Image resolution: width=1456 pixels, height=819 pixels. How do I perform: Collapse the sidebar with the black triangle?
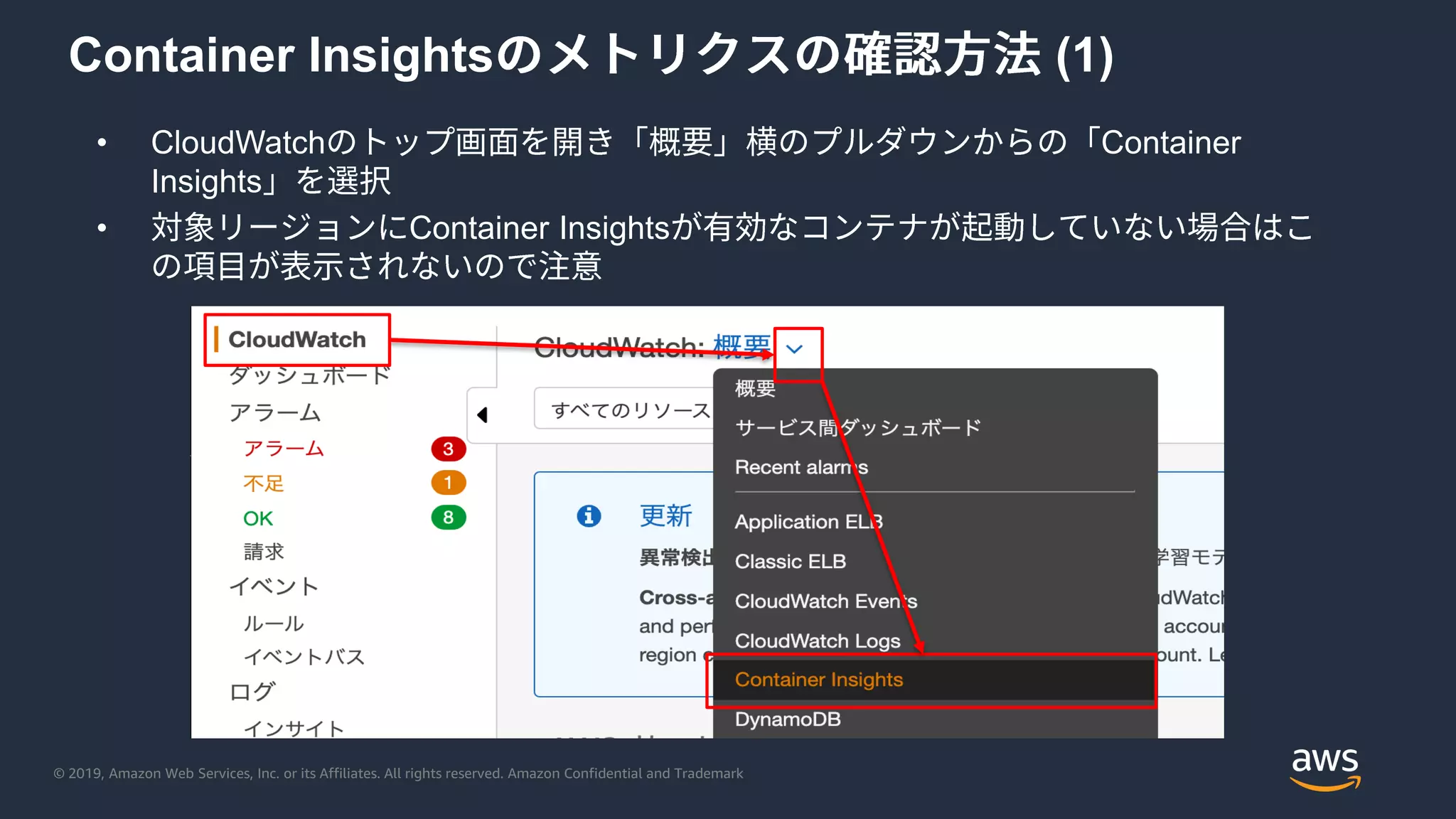point(483,414)
